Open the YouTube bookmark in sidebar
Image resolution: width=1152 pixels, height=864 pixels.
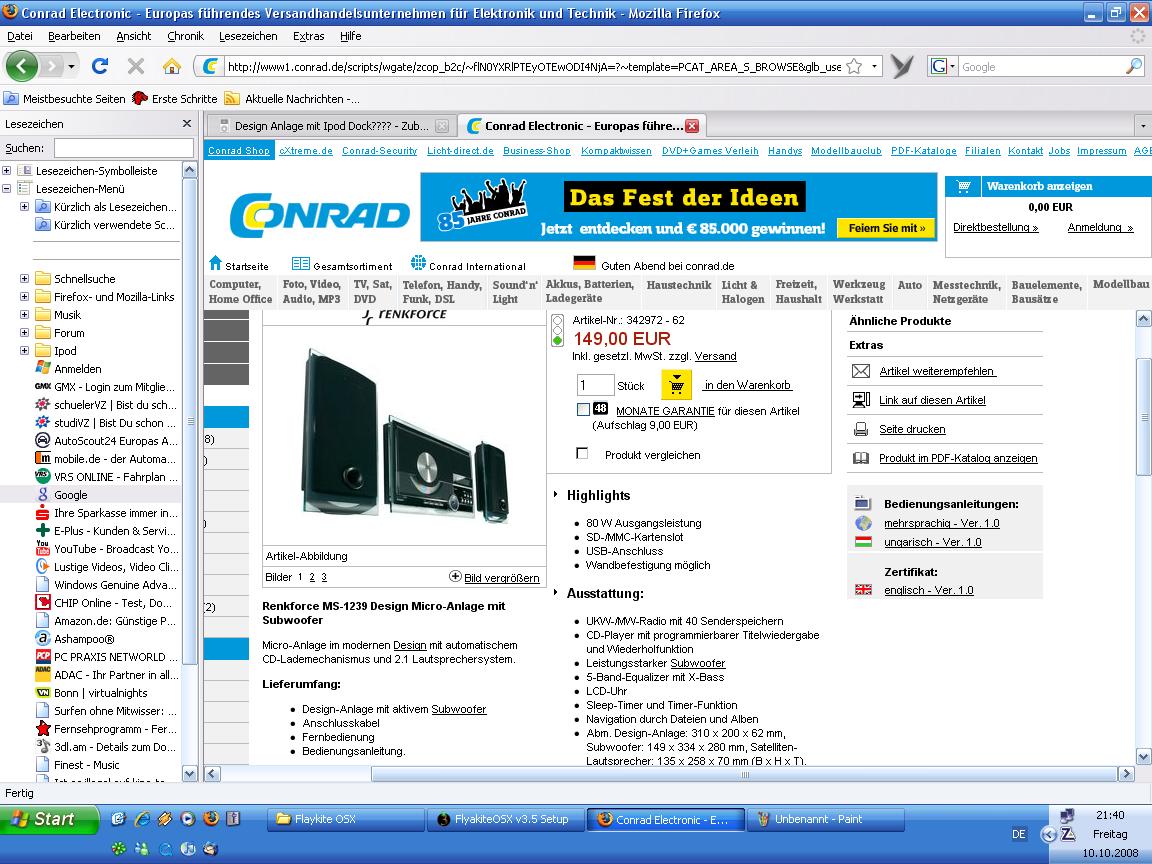click(106, 549)
